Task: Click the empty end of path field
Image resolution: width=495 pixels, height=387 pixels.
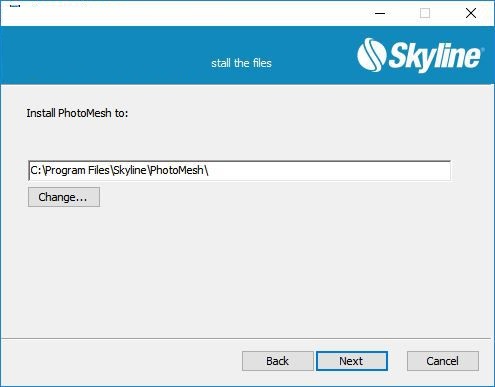Action: coord(328,171)
